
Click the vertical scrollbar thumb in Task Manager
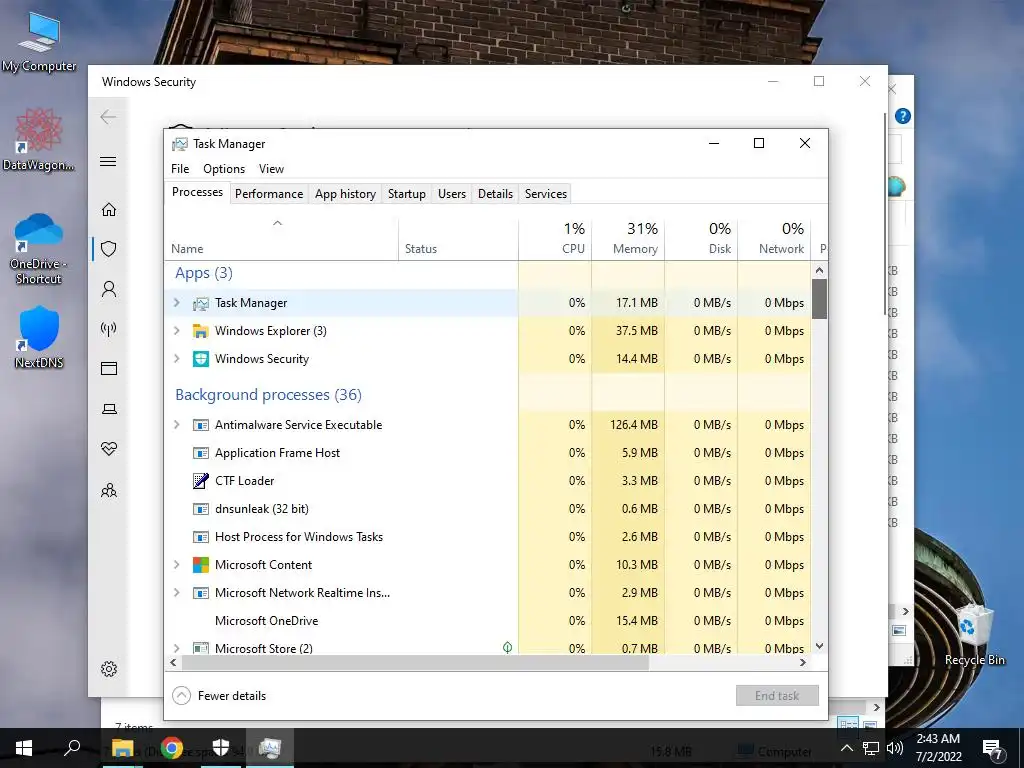820,299
